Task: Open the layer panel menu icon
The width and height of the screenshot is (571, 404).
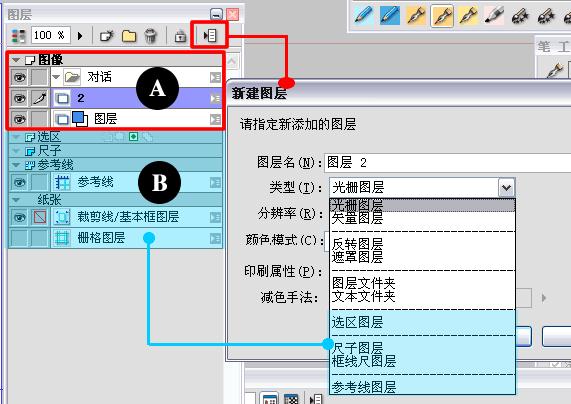Action: 210,35
